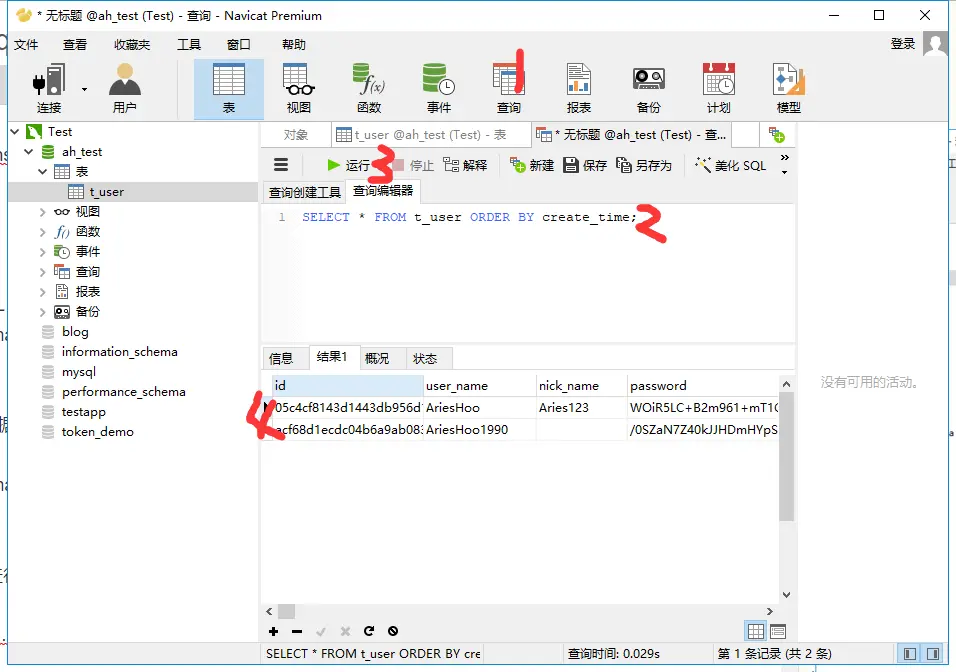Click the 解释 explain button

pyautogui.click(x=465, y=165)
